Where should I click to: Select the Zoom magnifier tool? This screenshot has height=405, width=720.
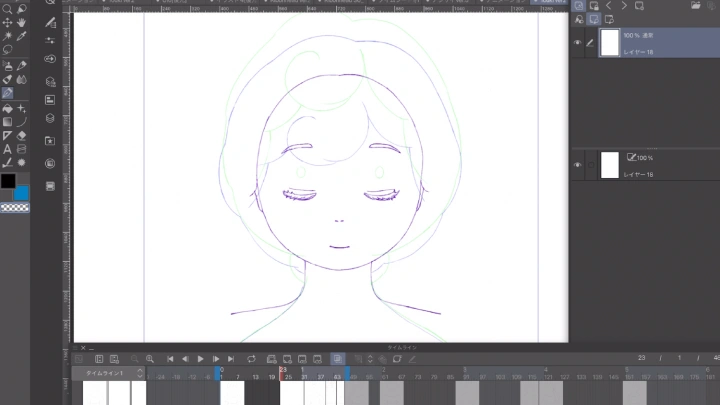point(7,8)
